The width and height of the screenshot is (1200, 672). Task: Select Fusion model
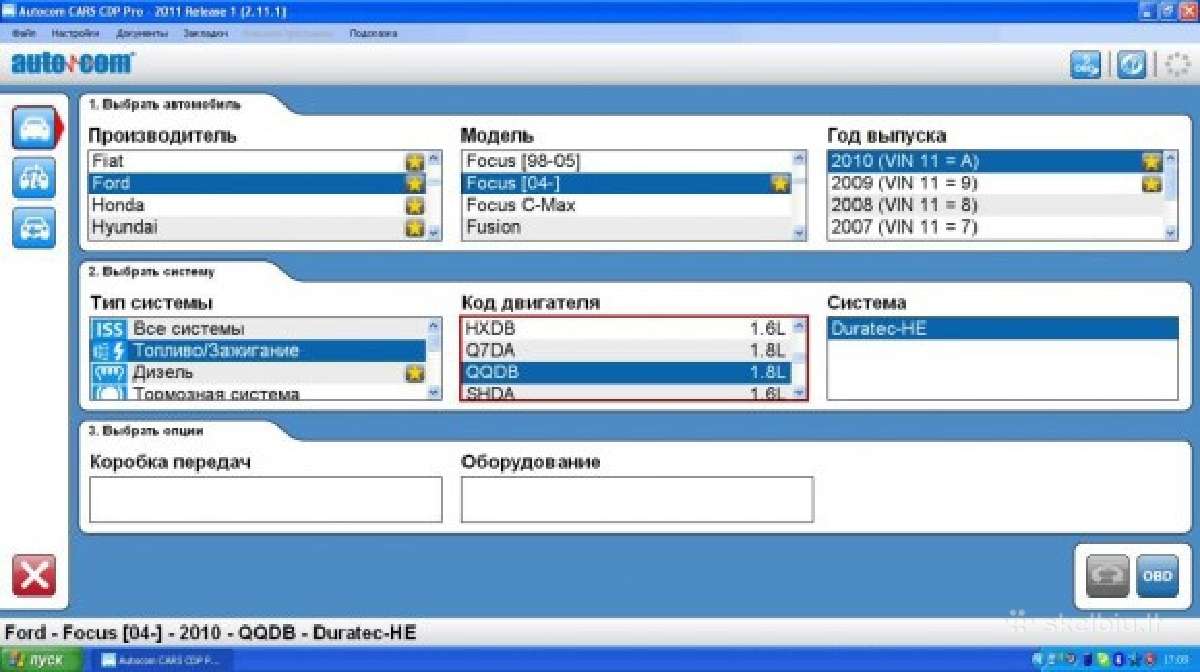627,227
